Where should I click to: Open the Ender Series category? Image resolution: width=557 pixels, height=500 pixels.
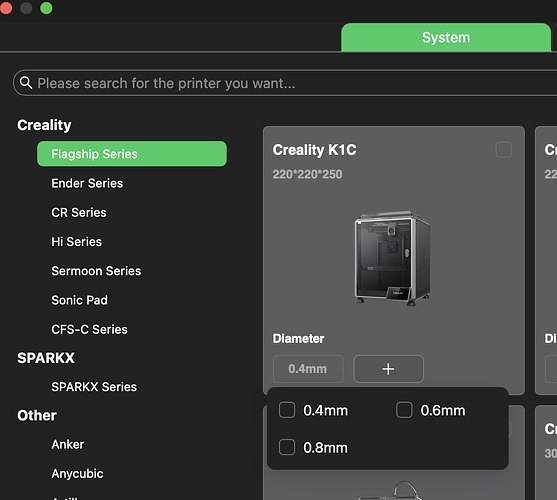pyautogui.click(x=87, y=183)
